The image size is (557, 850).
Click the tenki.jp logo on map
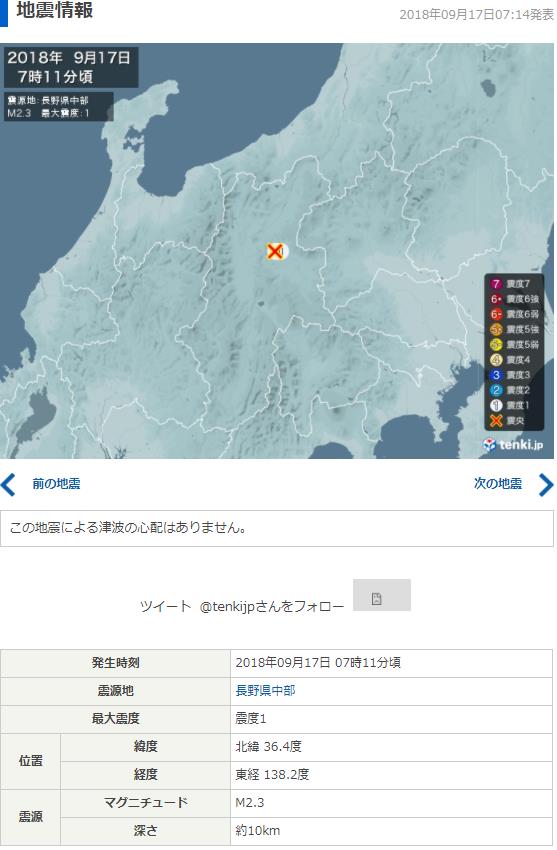(x=512, y=445)
